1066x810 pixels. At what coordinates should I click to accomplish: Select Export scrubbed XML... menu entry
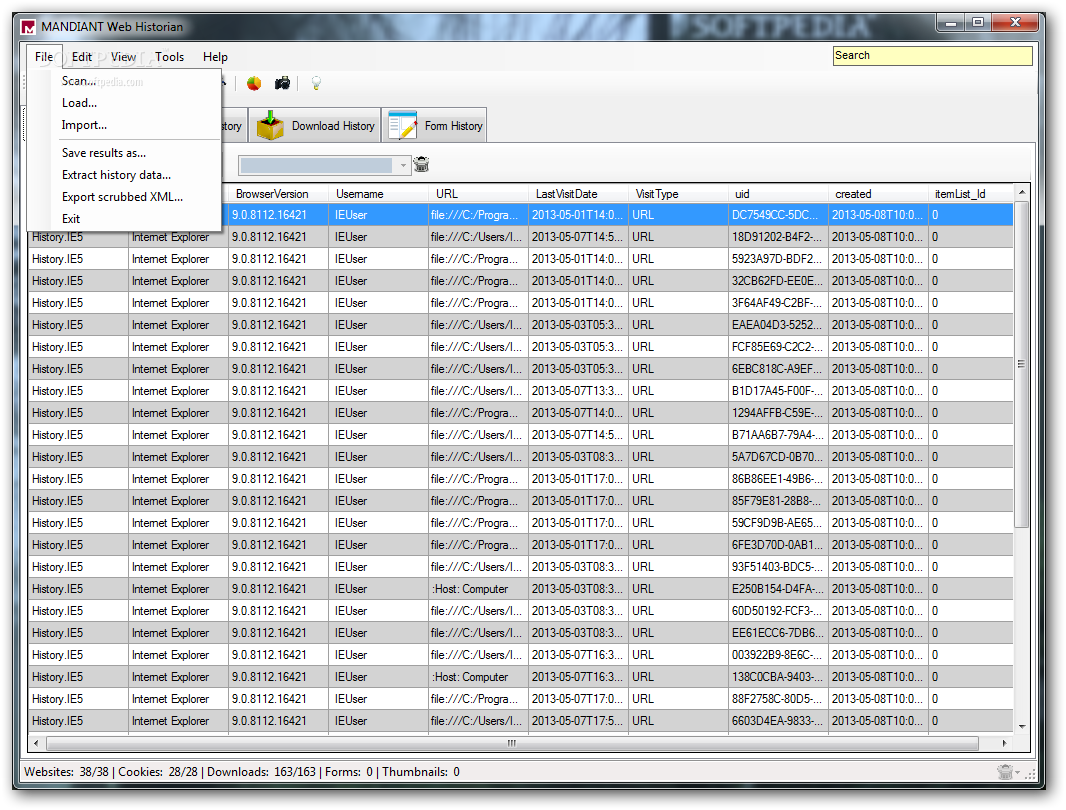tap(124, 197)
